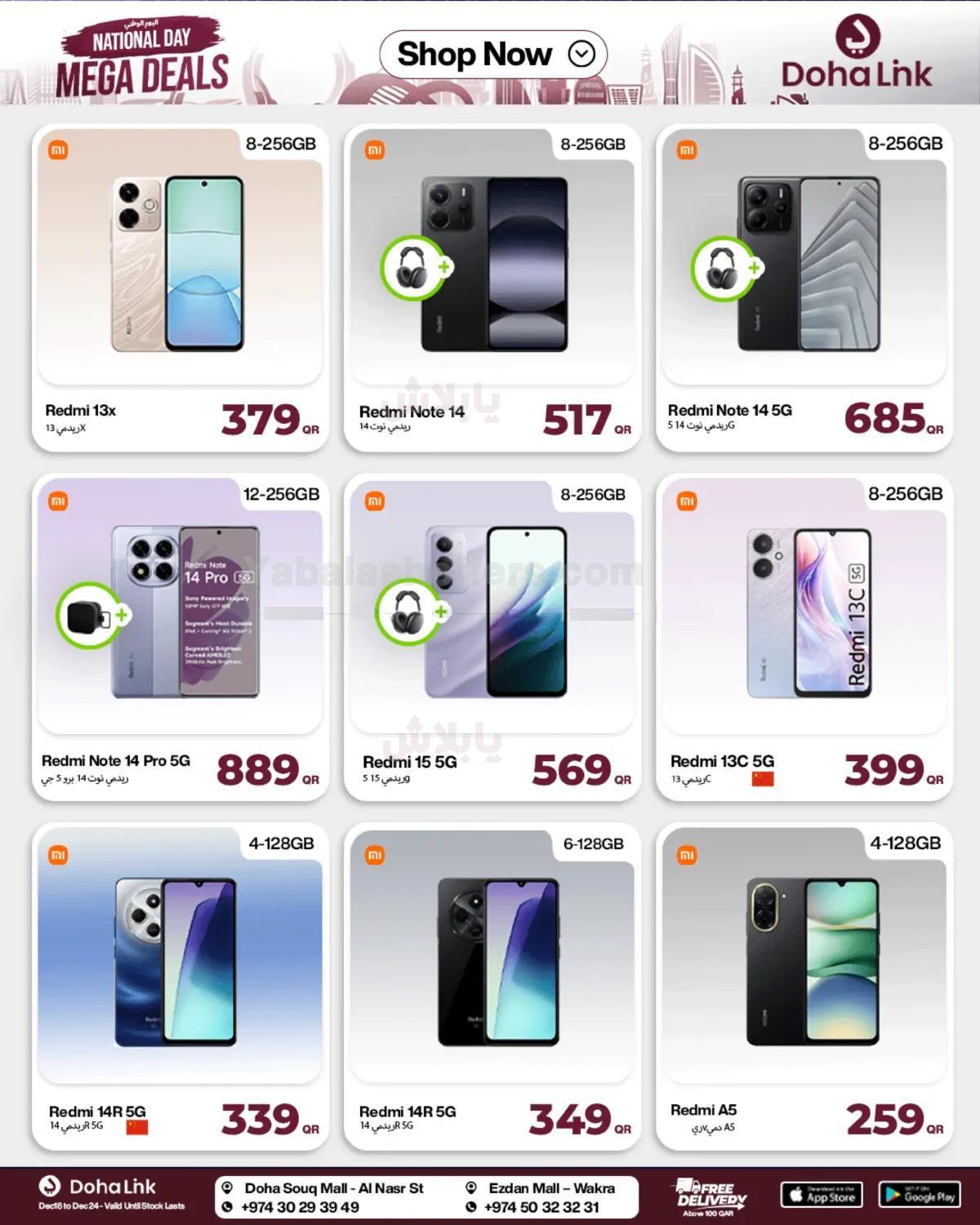Click the location pin beside Doha Souq Mall

pyautogui.click(x=228, y=1188)
